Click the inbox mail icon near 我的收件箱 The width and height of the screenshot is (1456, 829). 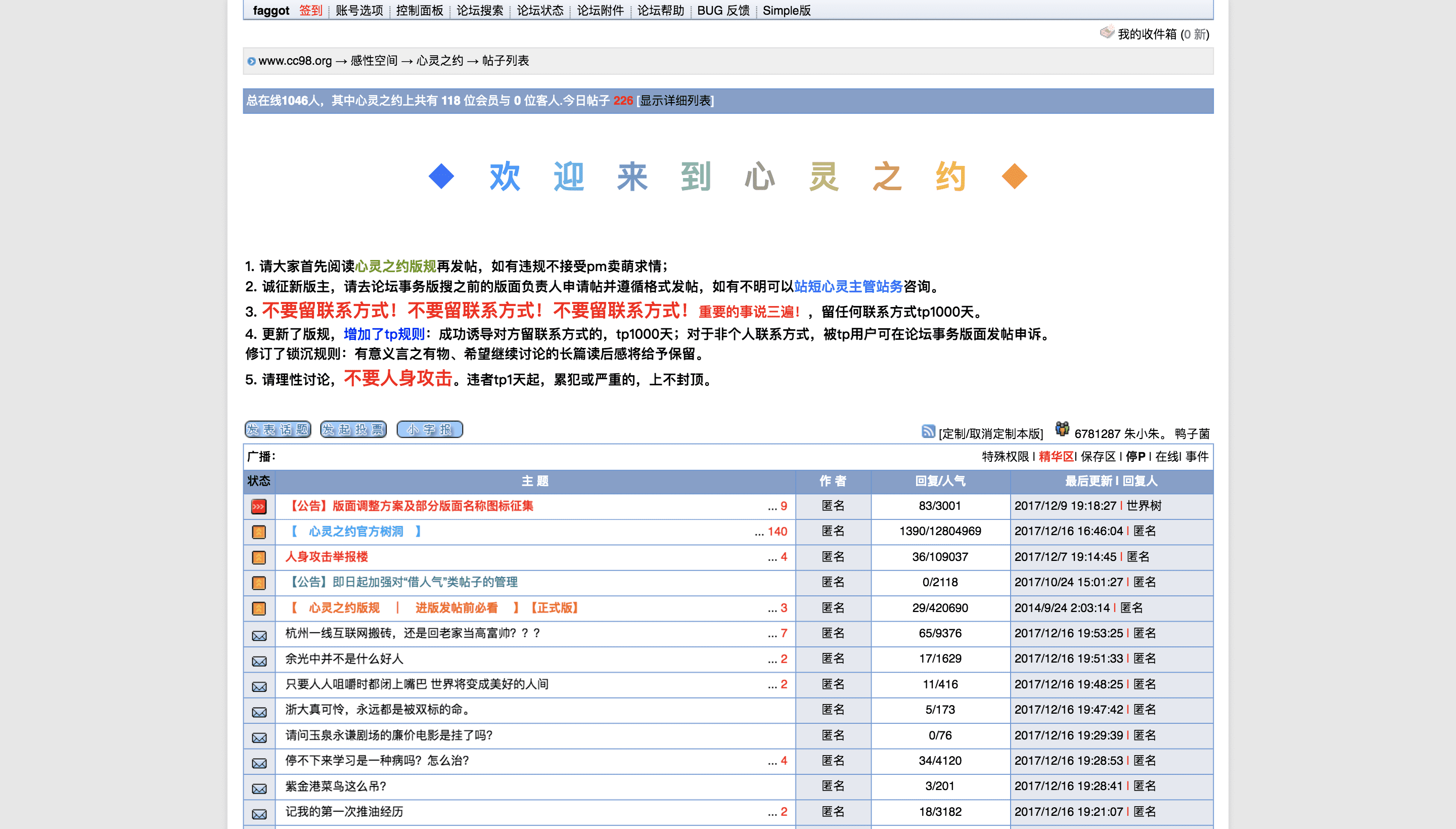coord(1107,32)
